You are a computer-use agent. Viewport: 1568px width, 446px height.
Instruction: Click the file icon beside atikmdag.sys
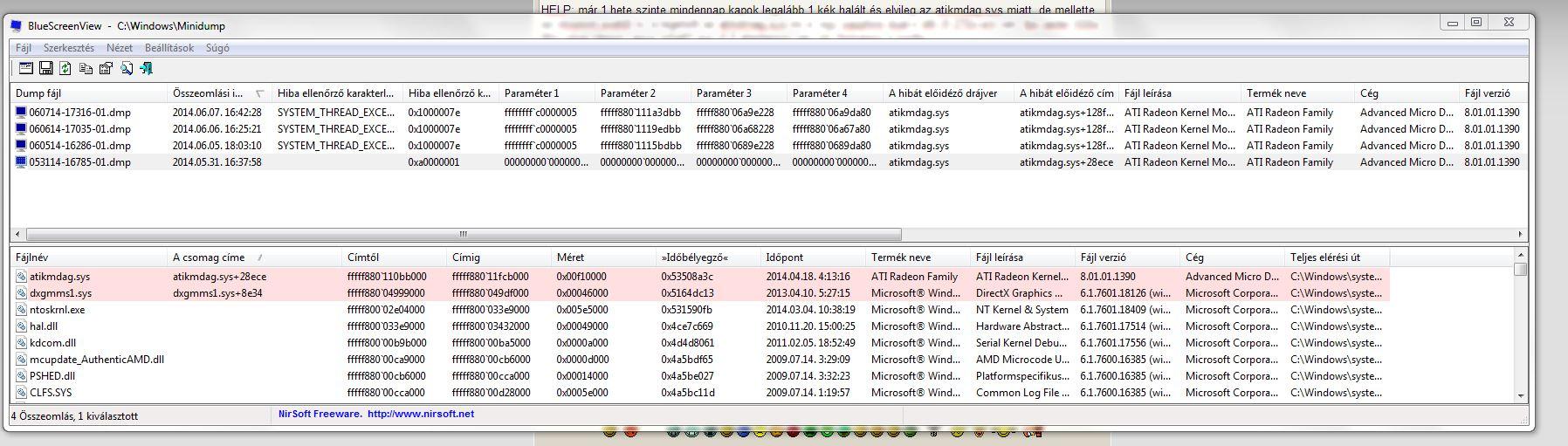coord(21,277)
